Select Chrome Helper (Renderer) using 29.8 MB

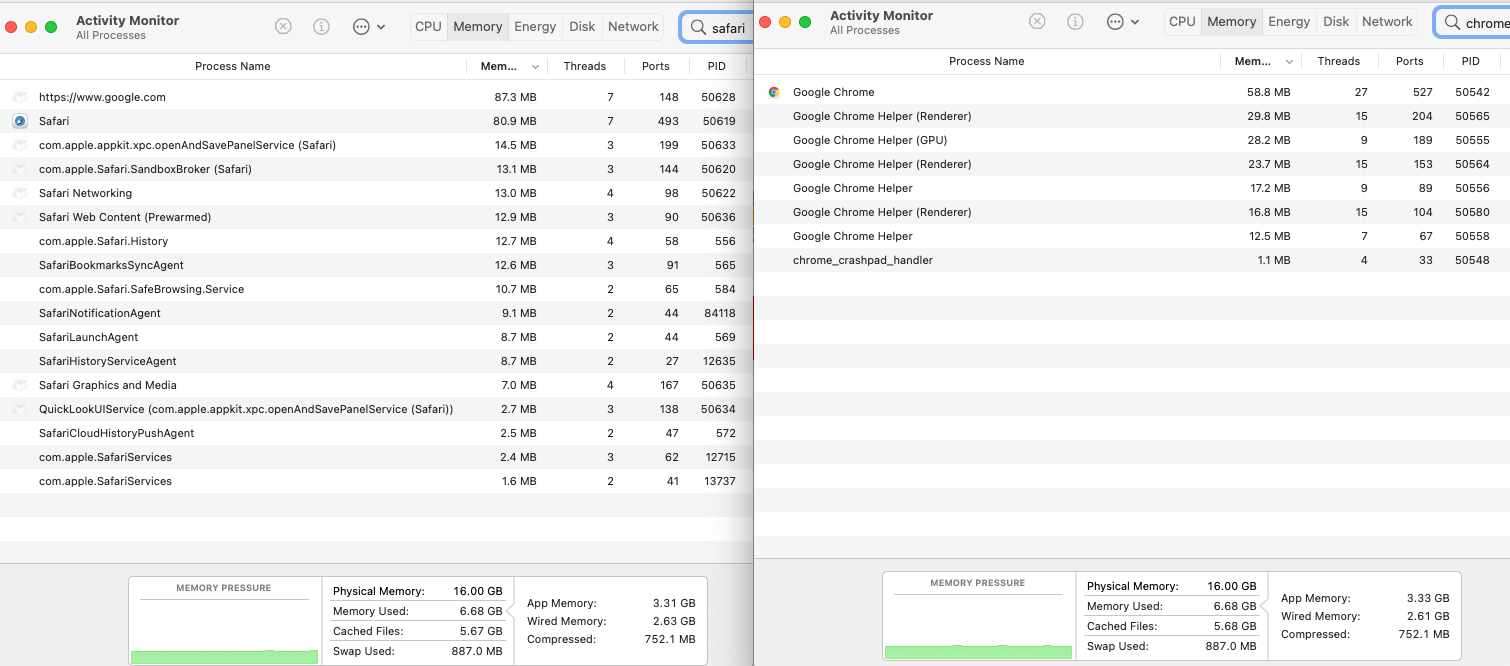point(1131,116)
